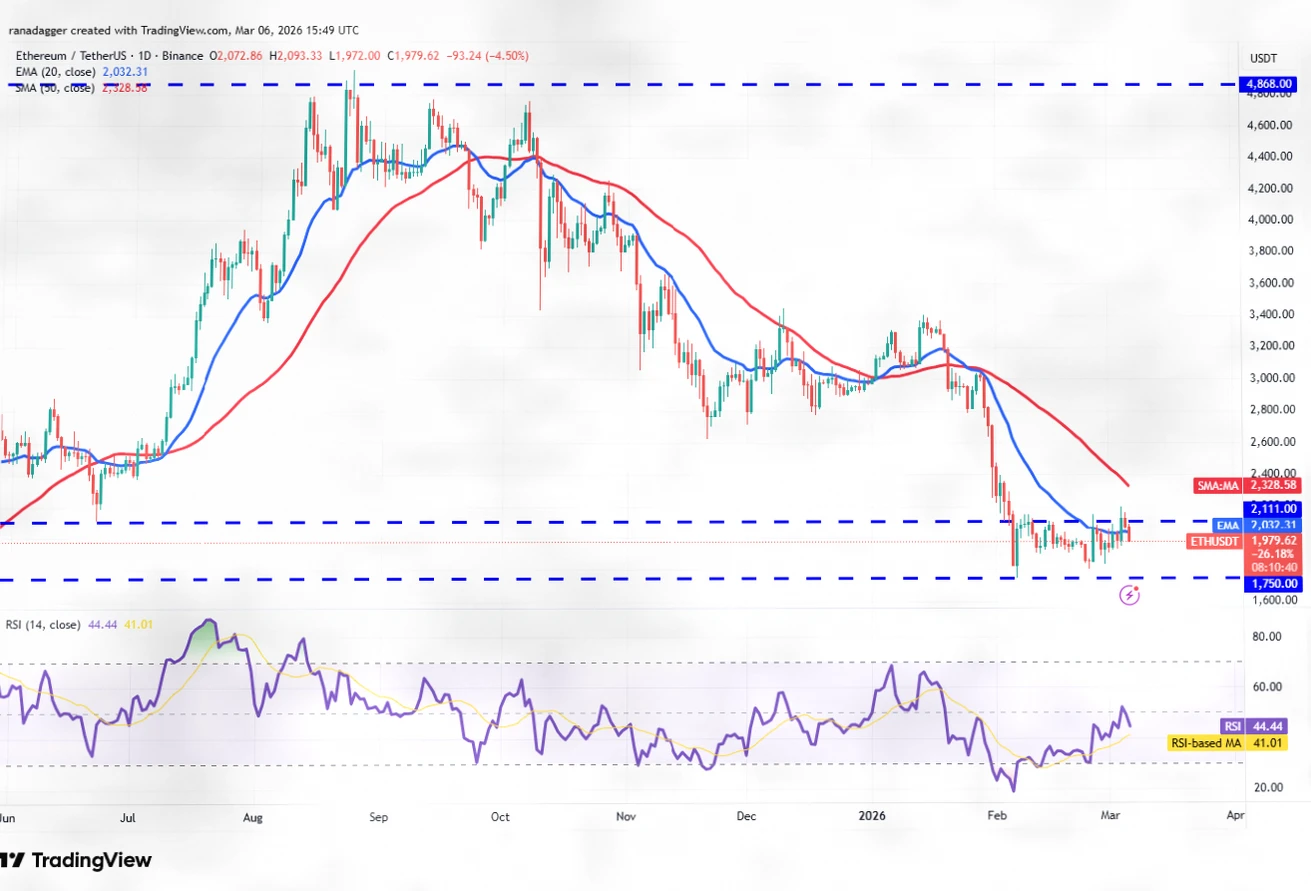Click the USDT currency label above price axis

(x=1265, y=58)
